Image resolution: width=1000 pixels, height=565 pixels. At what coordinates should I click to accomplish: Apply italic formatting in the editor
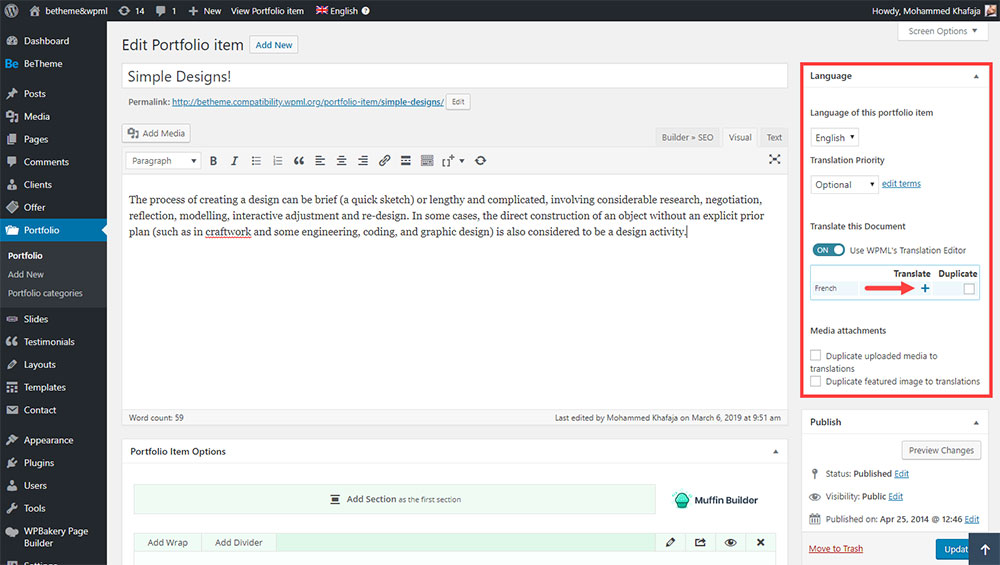(235, 161)
